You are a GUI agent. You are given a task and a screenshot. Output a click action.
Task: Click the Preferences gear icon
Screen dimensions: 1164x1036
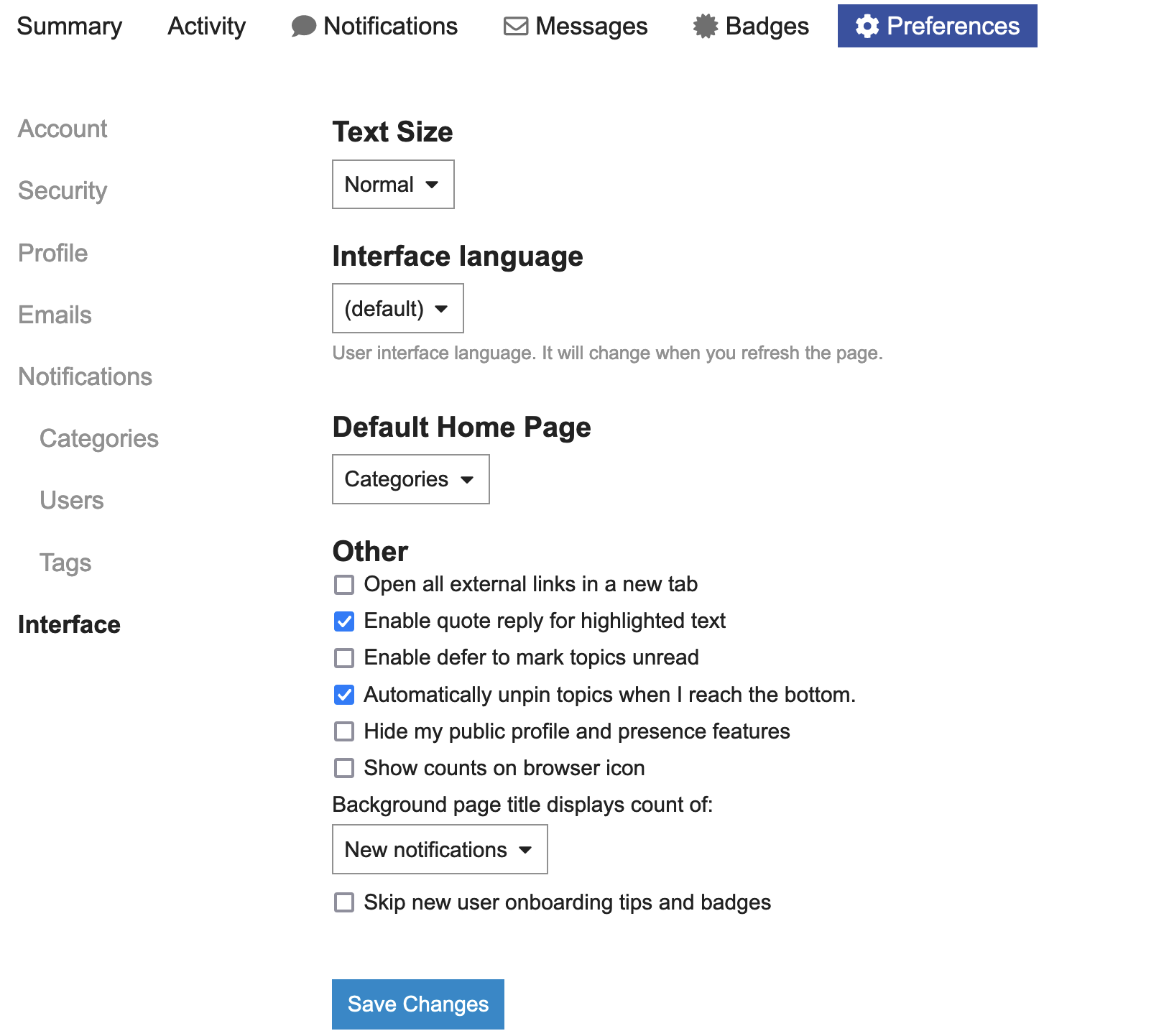tap(867, 27)
